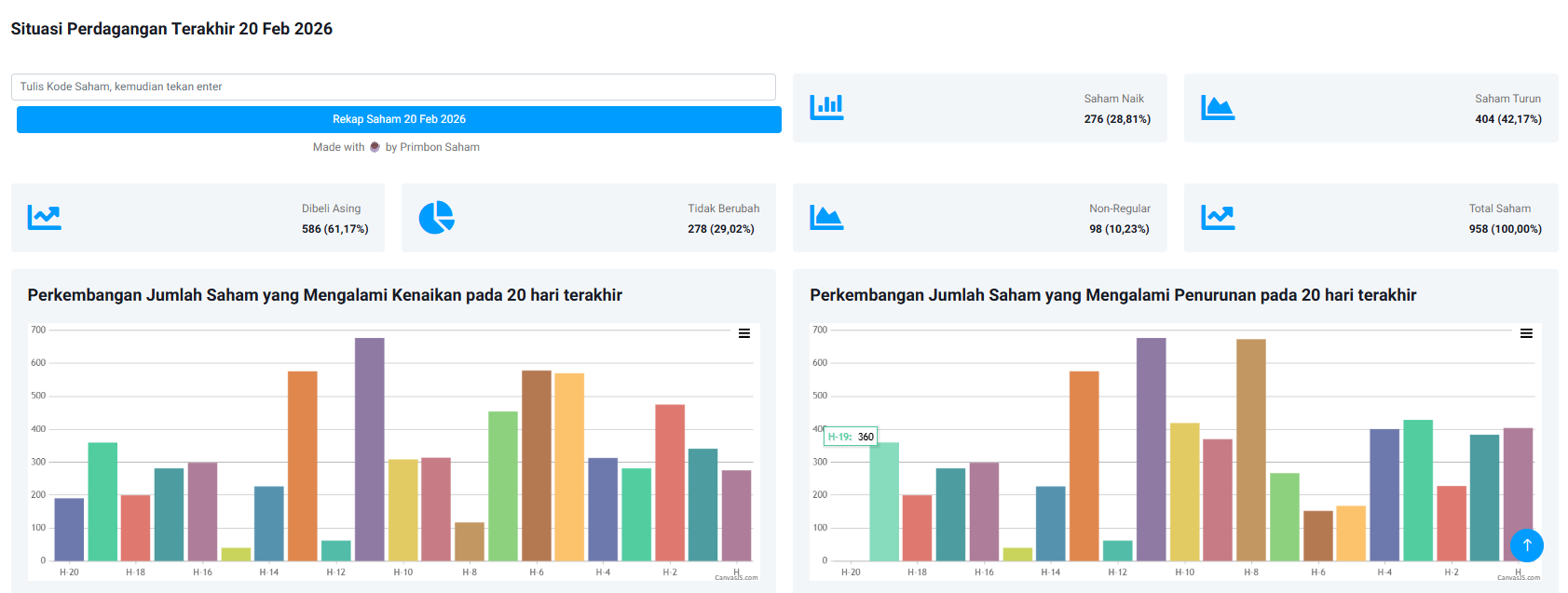Select the H-19 bar in Penurunan chart

[x=884, y=501]
